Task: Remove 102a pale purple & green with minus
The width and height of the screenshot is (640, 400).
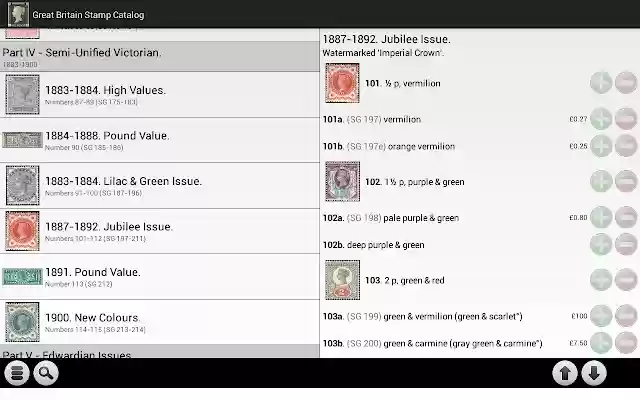Action: [x=626, y=217]
